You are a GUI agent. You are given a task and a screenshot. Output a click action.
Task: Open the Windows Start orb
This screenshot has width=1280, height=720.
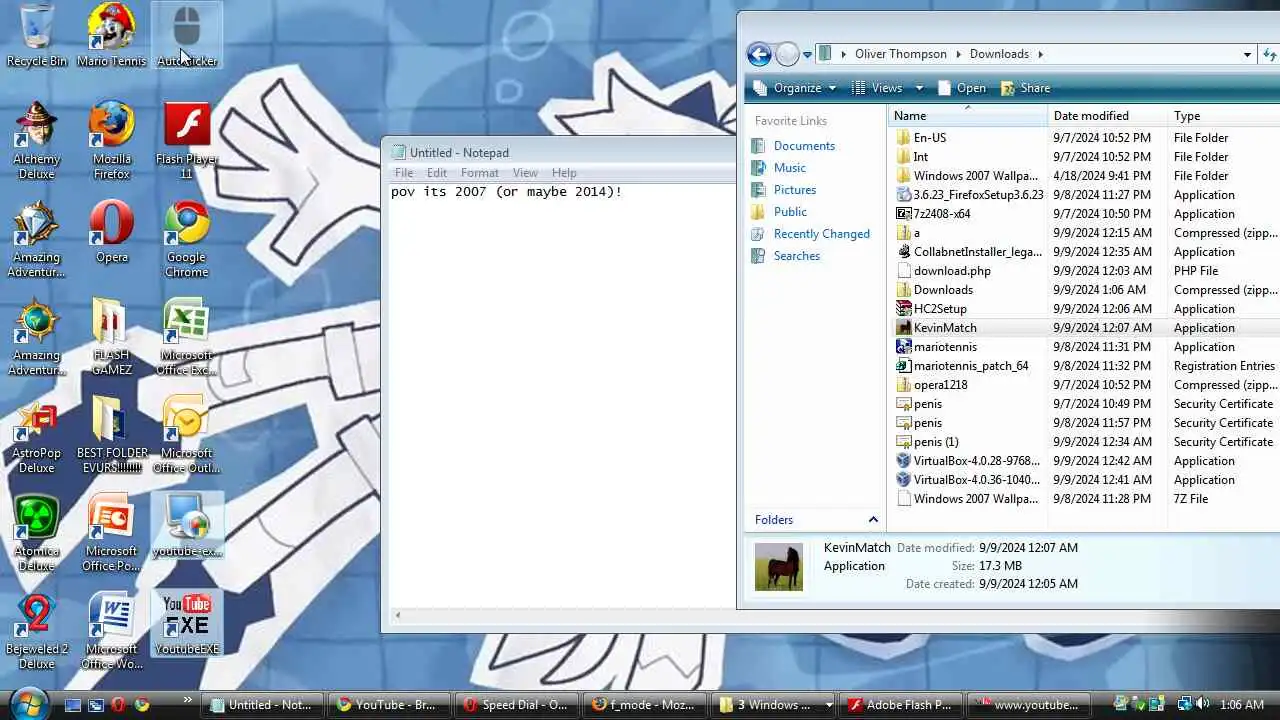28,704
